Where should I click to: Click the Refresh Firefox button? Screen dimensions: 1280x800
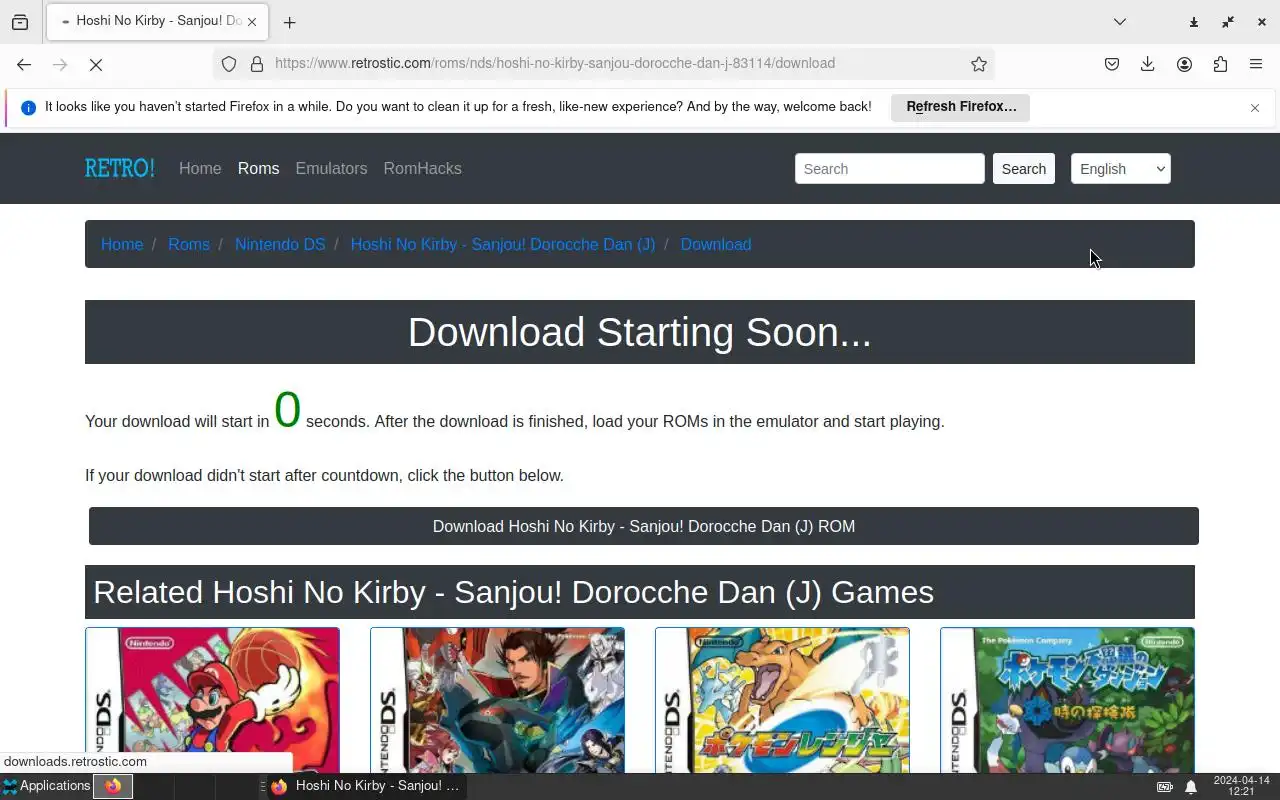click(960, 107)
